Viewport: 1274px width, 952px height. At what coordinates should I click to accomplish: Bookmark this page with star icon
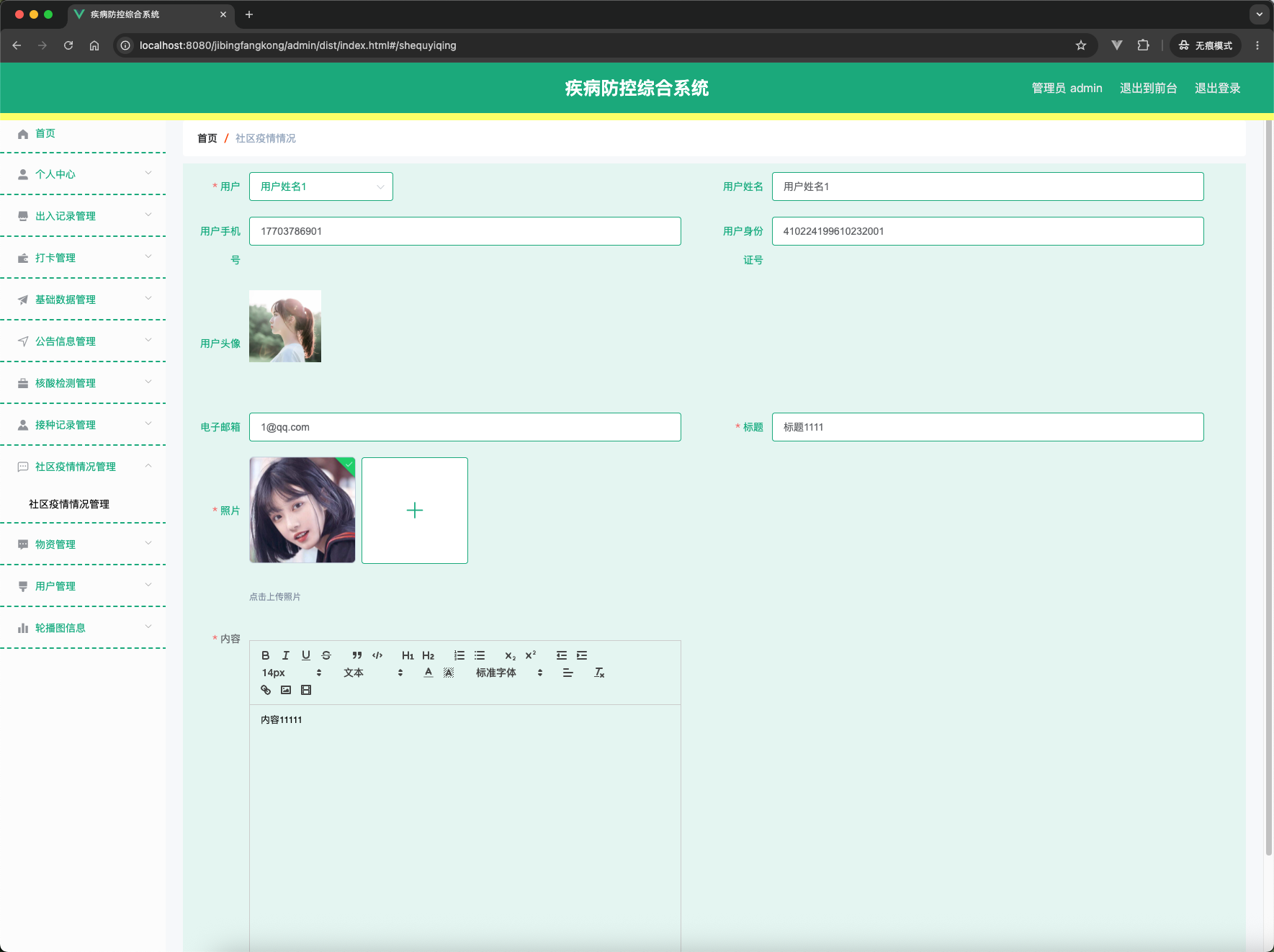1081,45
